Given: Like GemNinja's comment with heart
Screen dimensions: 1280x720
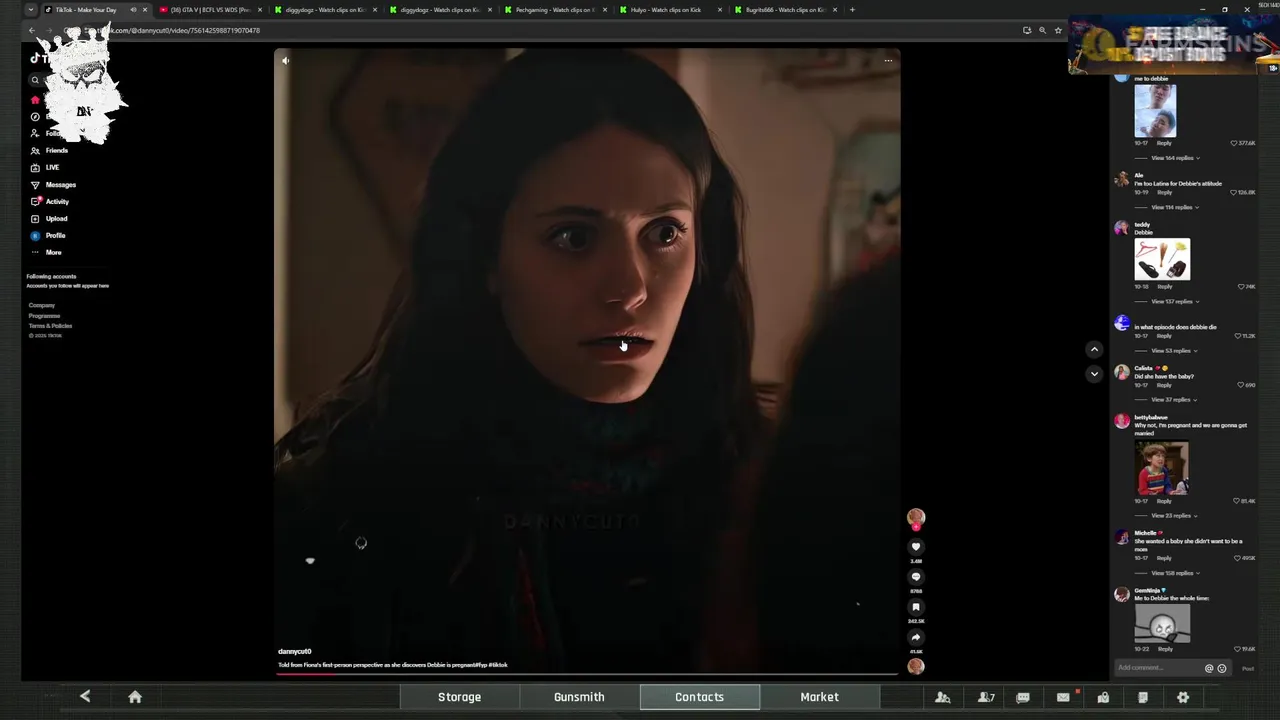Looking at the screenshot, I should 1237,649.
